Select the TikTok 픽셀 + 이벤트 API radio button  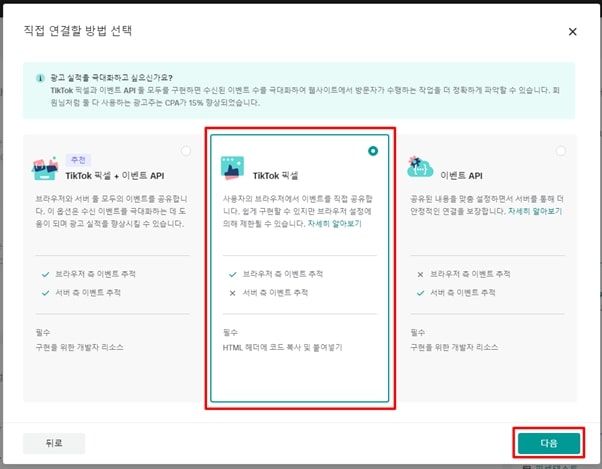click(186, 151)
